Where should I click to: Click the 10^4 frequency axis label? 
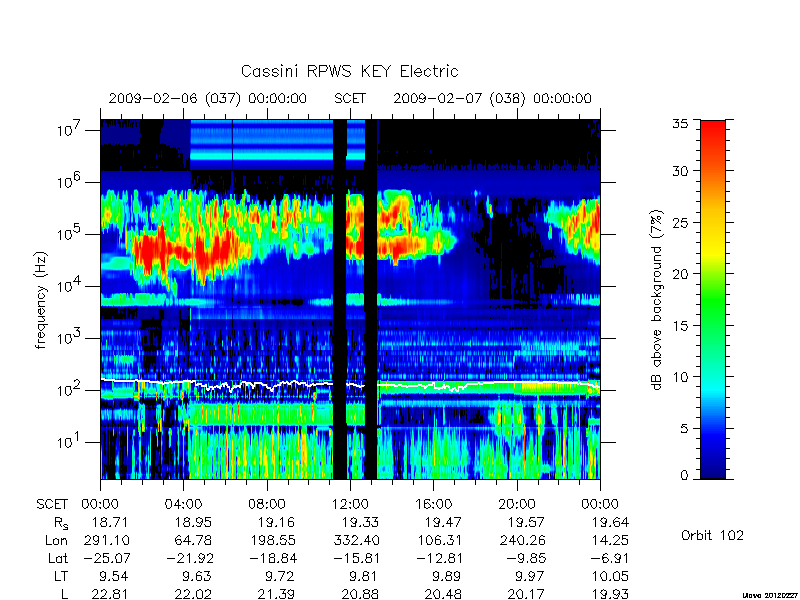[69, 286]
